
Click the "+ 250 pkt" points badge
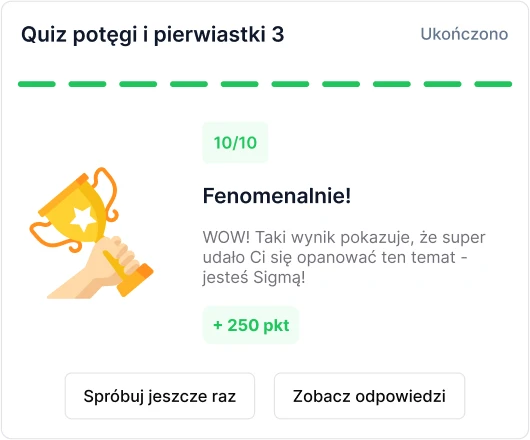251,325
